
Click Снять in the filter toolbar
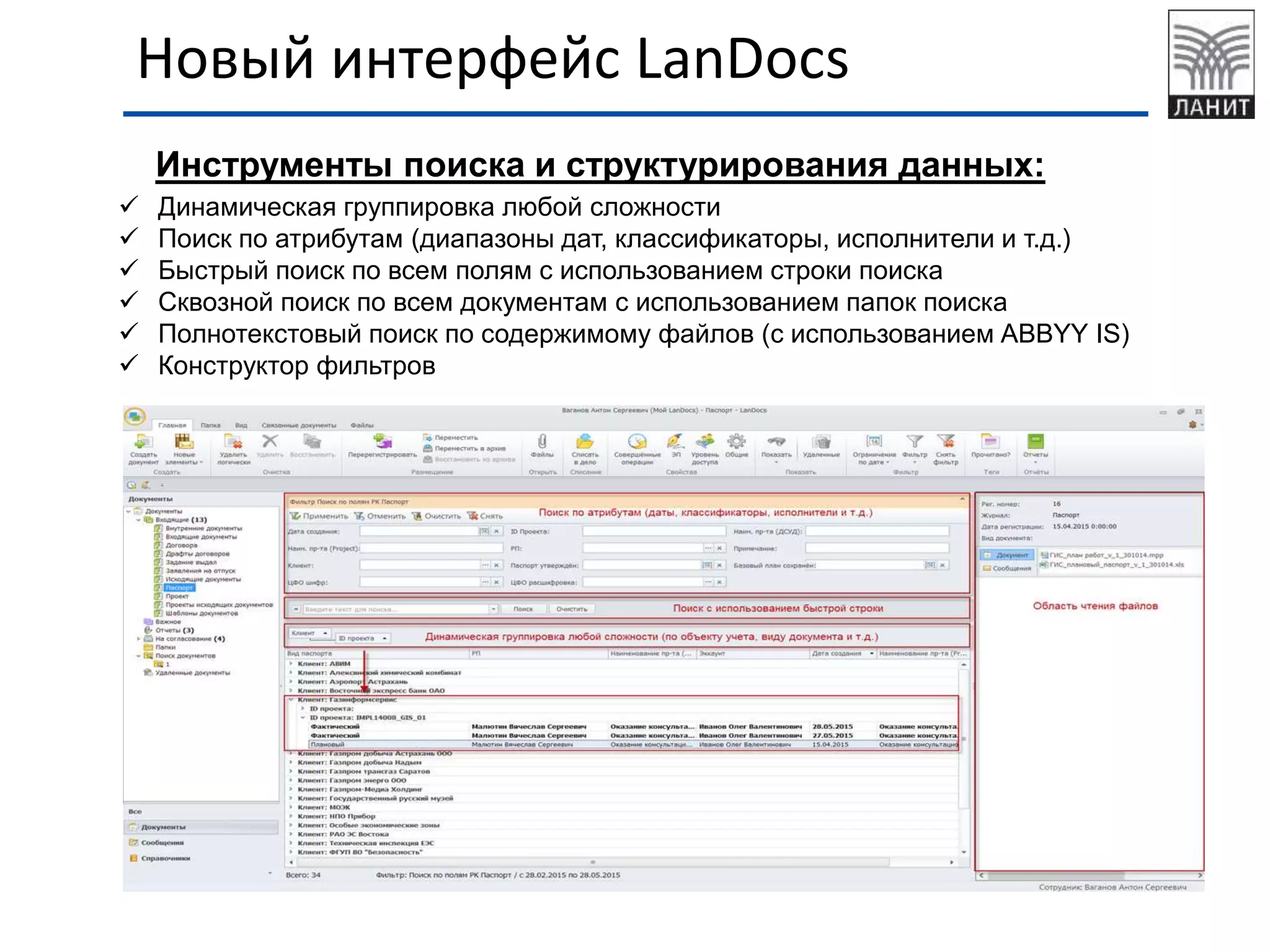point(485,516)
